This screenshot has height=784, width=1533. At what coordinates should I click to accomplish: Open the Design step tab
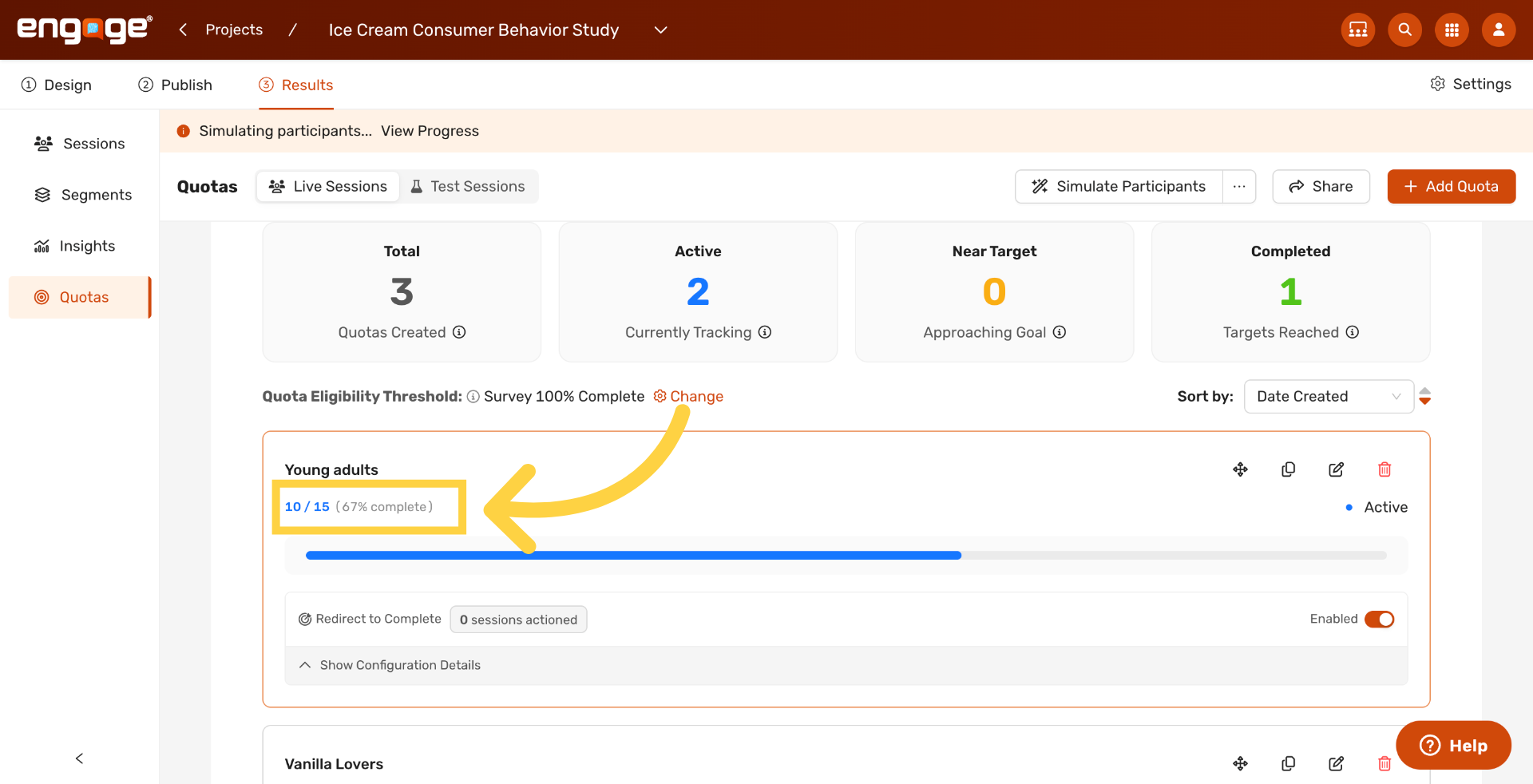click(57, 85)
